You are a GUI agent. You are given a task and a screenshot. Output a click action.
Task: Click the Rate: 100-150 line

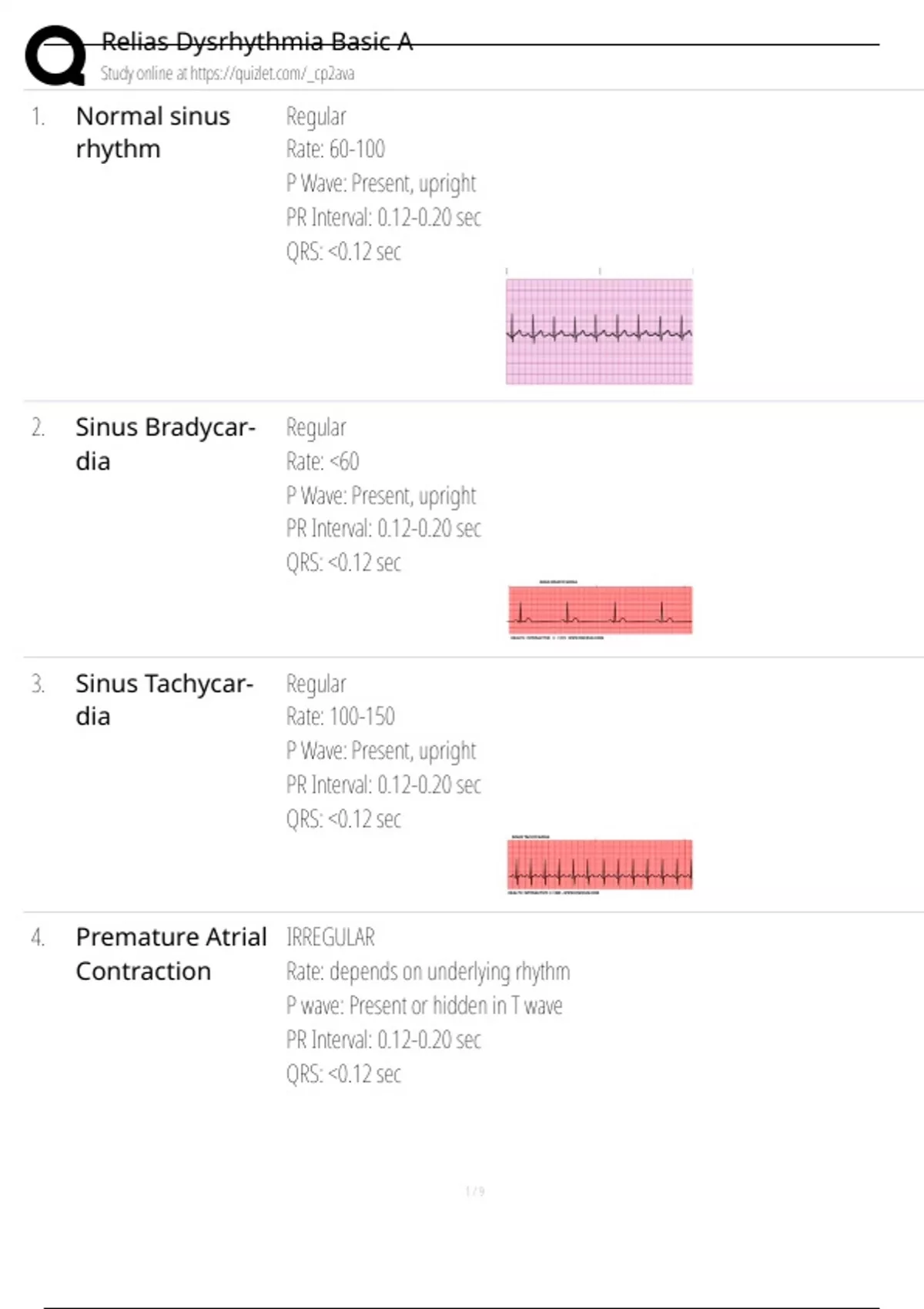tap(340, 717)
